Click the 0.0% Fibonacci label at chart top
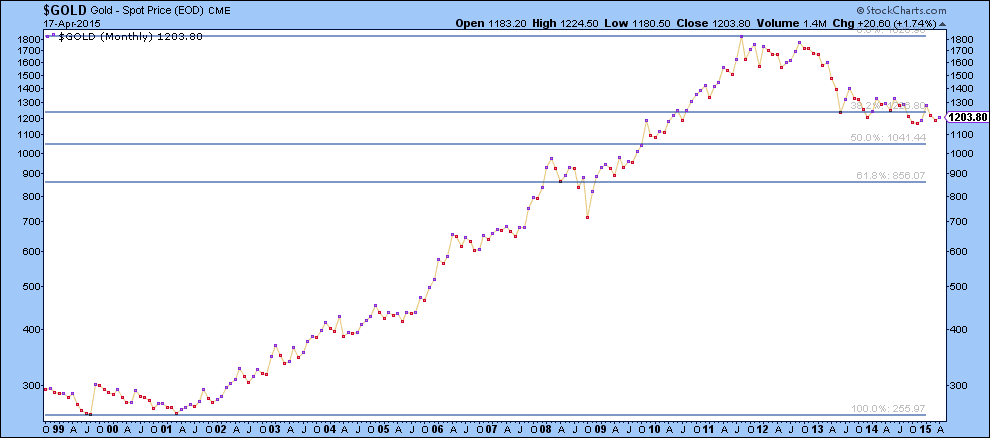 890,31
